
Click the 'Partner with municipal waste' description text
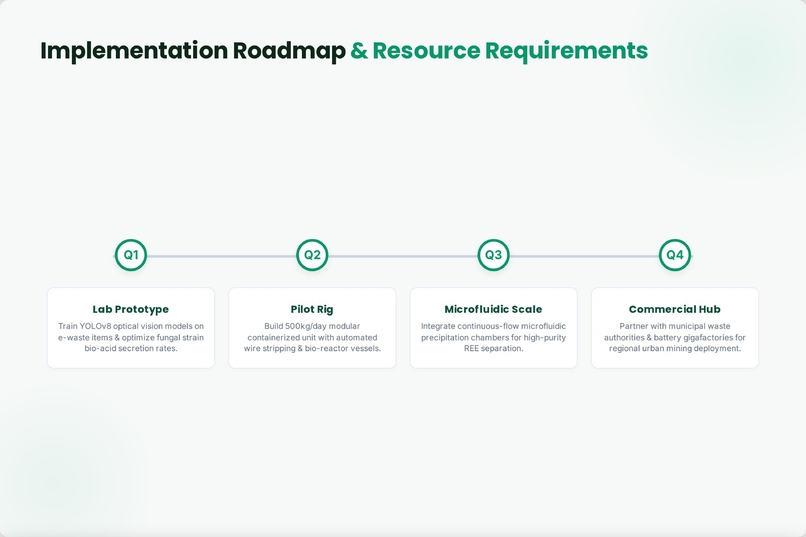pyautogui.click(x=675, y=337)
